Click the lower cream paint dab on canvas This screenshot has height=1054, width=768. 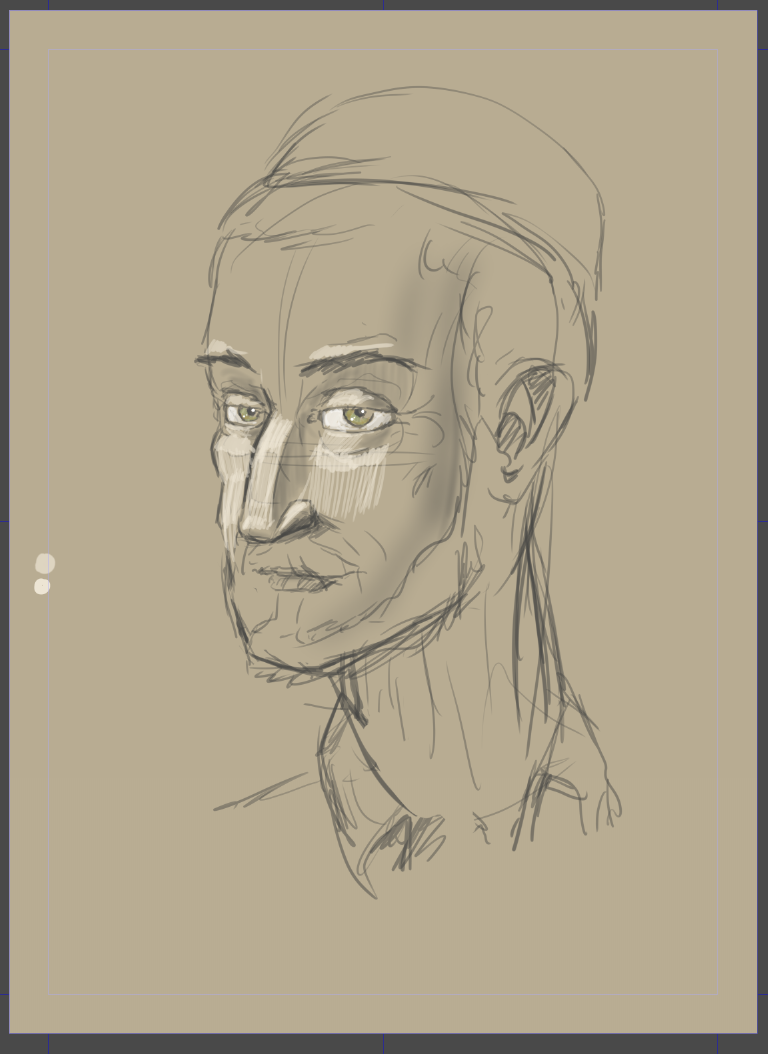coord(42,587)
